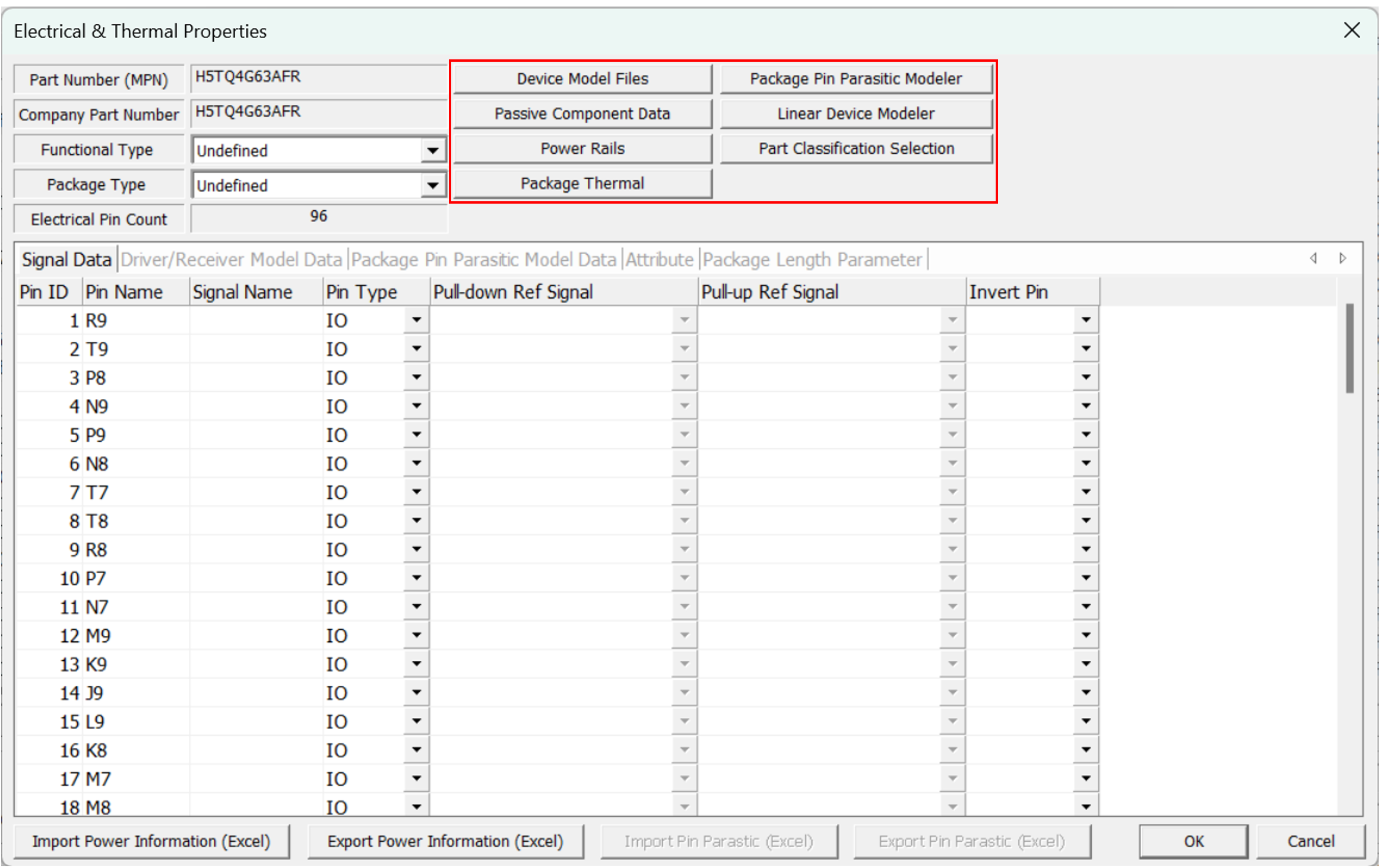Screen dimensions: 1381x868
Task: Launch the Package Pin Parasitic Modeler
Action: (856, 79)
